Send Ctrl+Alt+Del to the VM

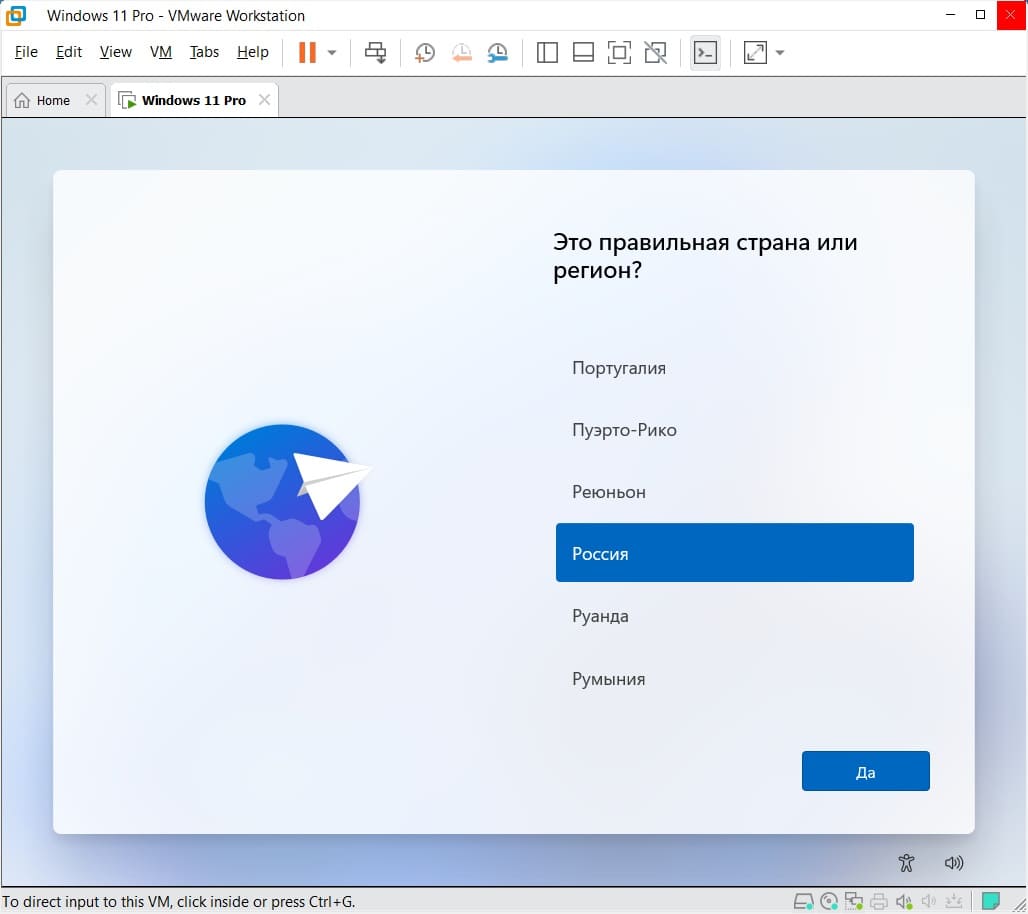tap(376, 52)
